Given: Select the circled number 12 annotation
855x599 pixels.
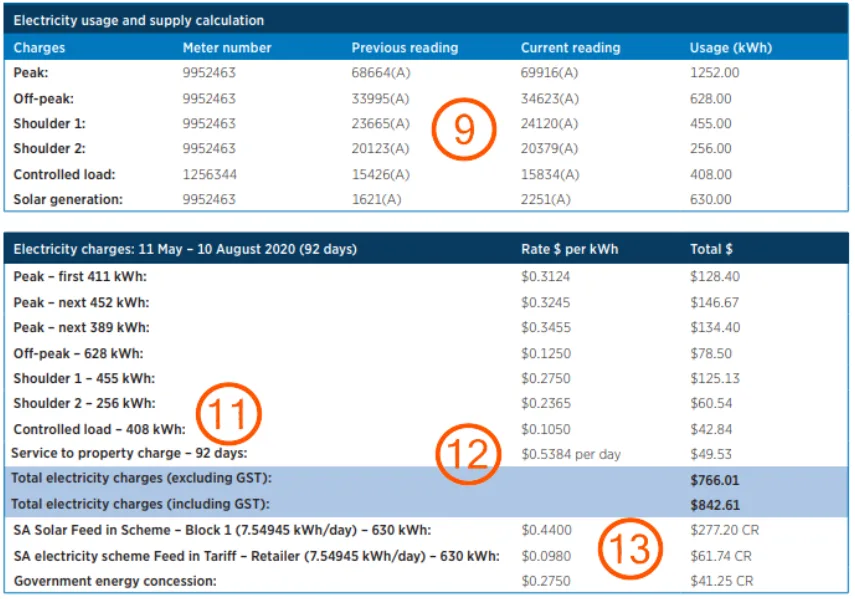Looking at the screenshot, I should tap(467, 455).
